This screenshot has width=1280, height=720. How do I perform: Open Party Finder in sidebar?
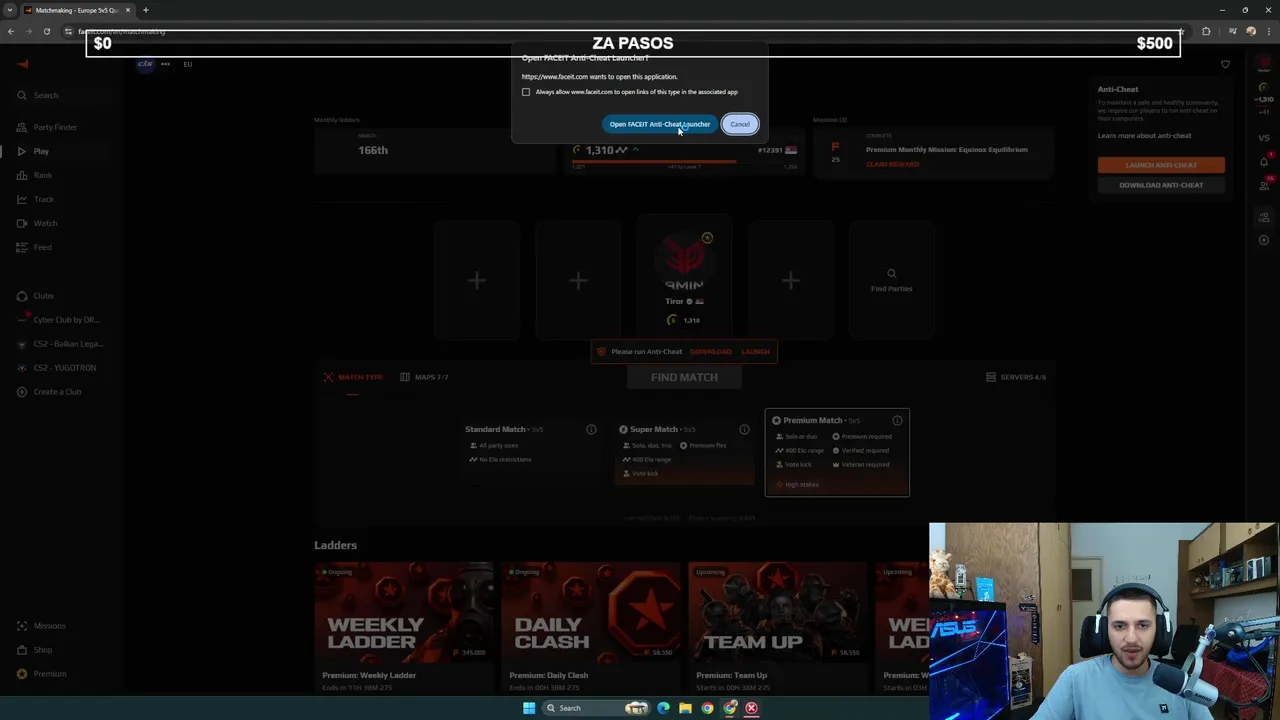(47, 127)
